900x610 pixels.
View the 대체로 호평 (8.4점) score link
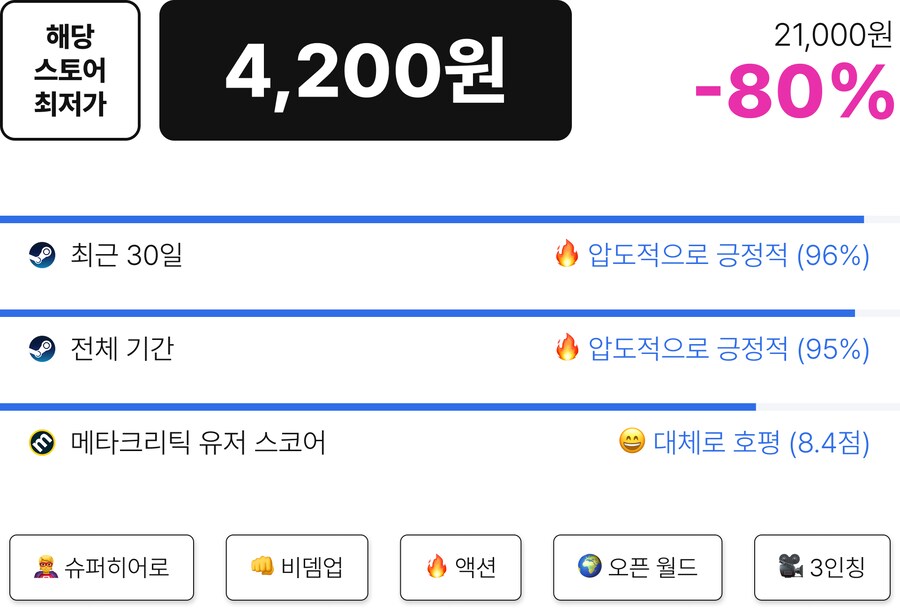pos(761,442)
